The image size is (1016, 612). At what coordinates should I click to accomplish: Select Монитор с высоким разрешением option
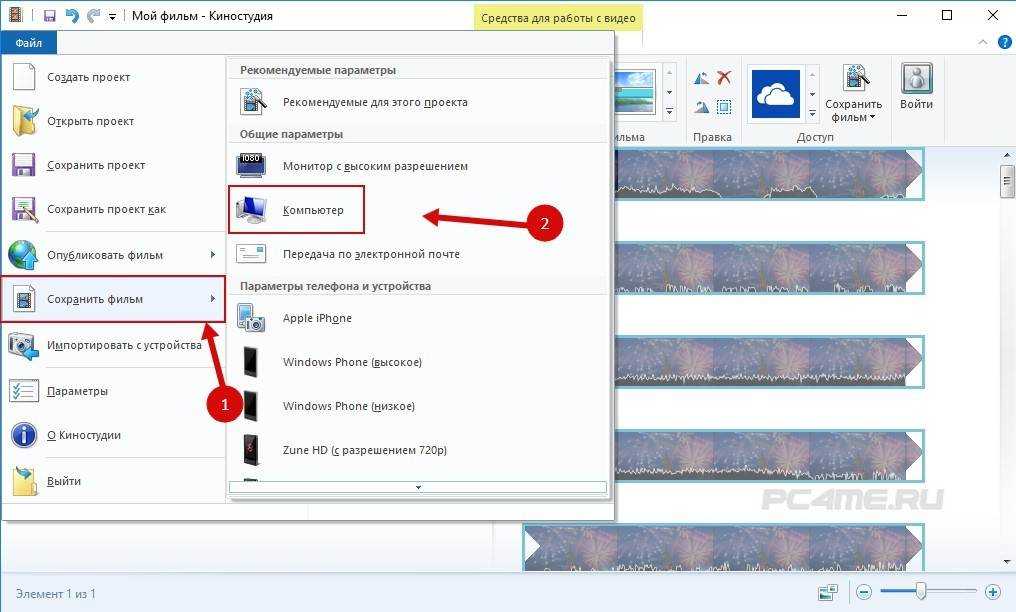coord(418,166)
